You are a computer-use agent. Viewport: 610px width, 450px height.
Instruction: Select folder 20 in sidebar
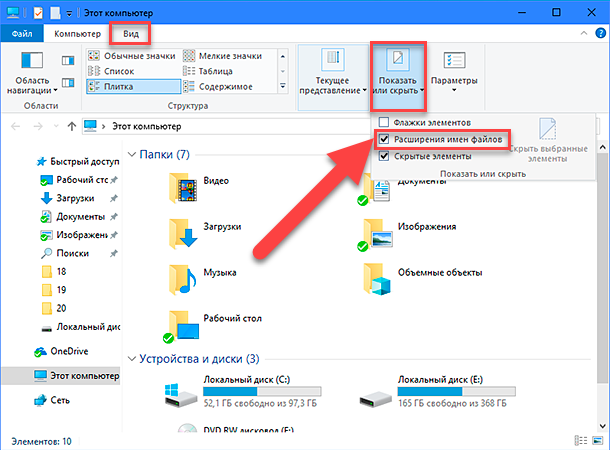click(54, 308)
